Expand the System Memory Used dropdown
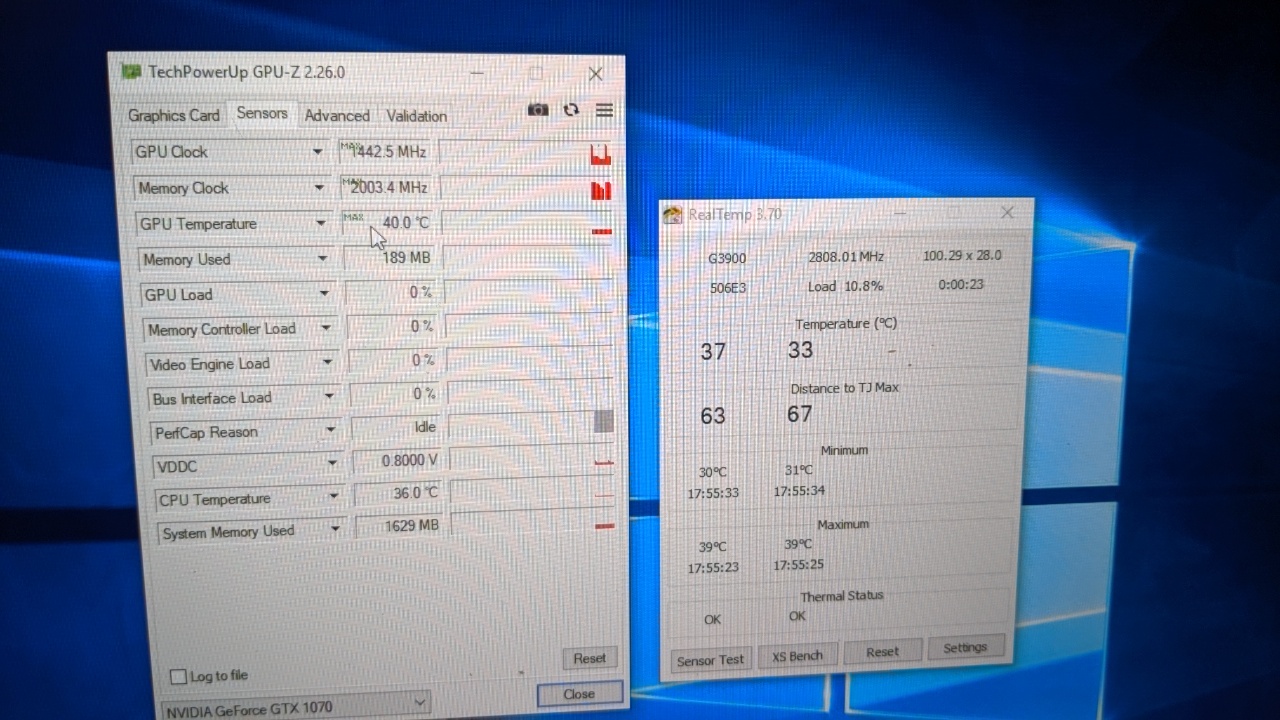The image size is (1280, 720). 336,531
